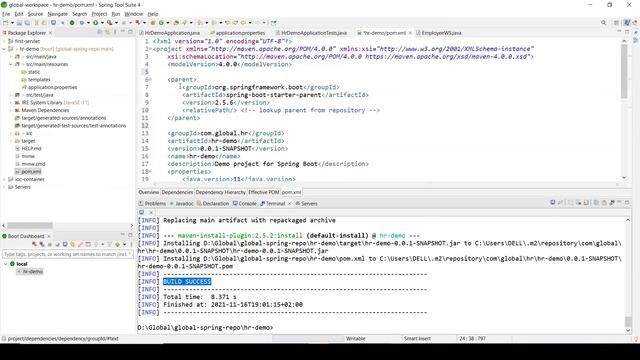Click the Save icon in toolbar
640x360 pixels.
click(x=19, y=23)
